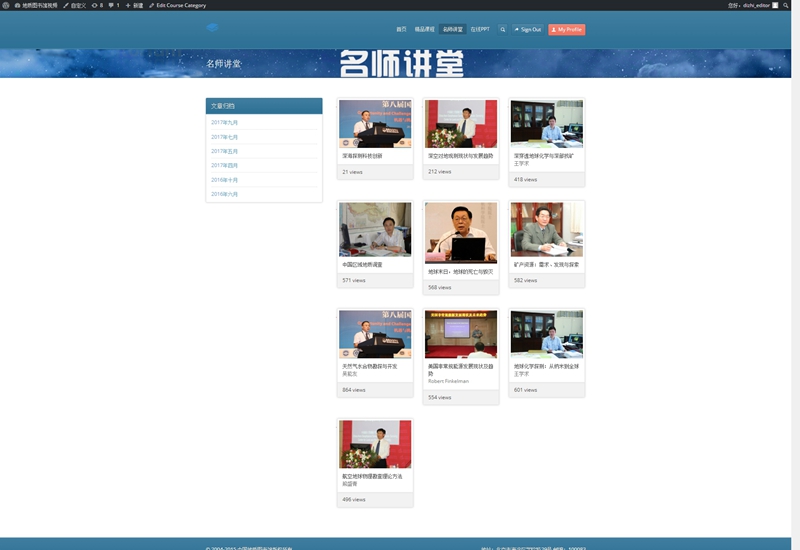Open the 2017年九月 archive link
The image size is (800, 550).
pos(224,122)
